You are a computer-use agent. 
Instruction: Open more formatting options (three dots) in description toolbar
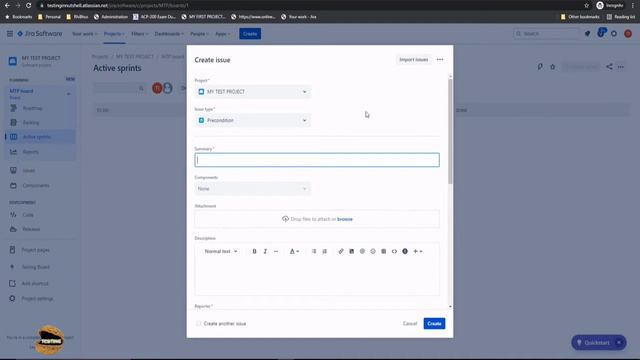(x=276, y=251)
